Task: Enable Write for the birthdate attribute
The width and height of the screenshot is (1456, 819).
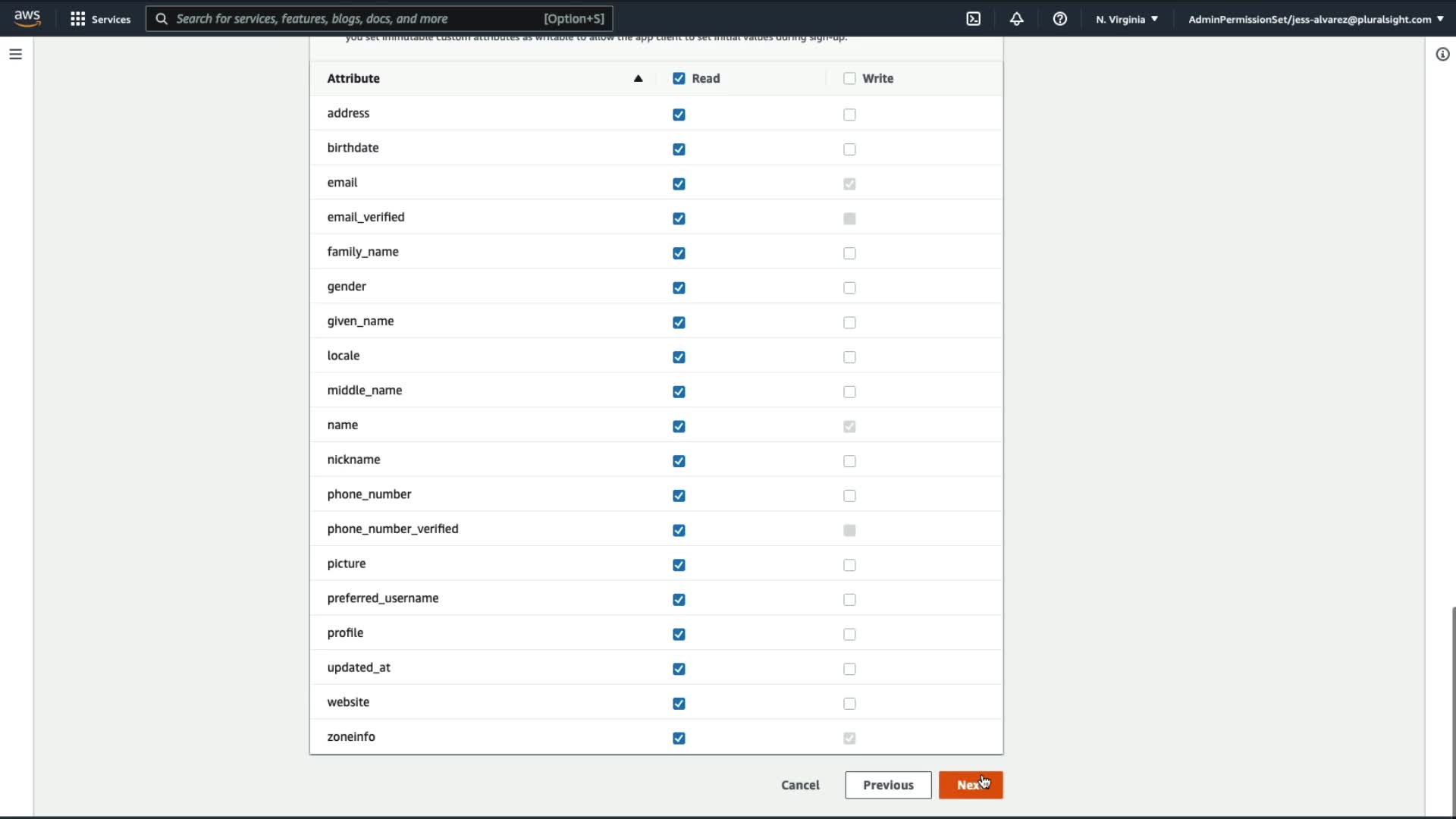Action: point(849,149)
